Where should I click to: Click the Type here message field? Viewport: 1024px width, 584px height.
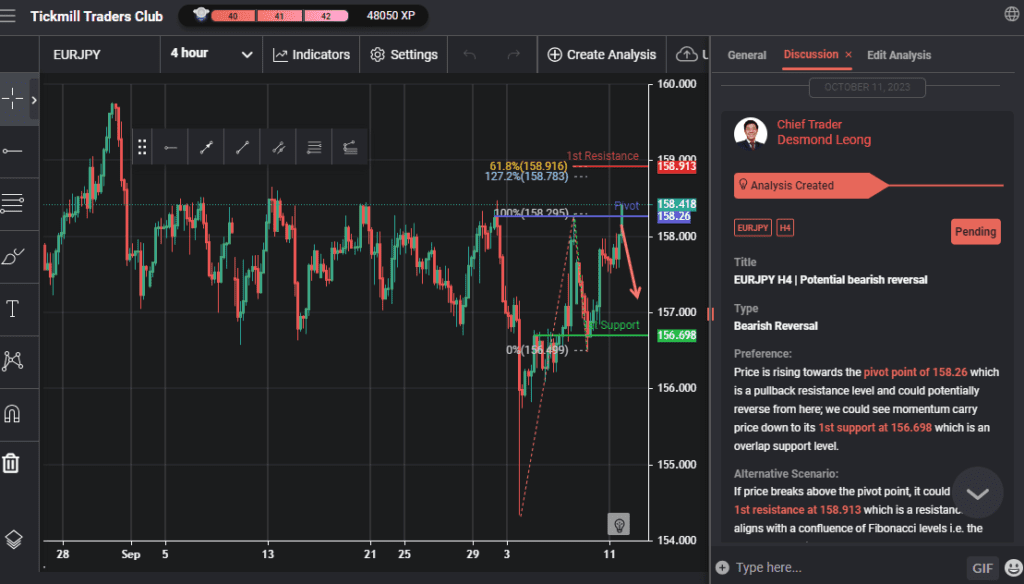coord(846,568)
